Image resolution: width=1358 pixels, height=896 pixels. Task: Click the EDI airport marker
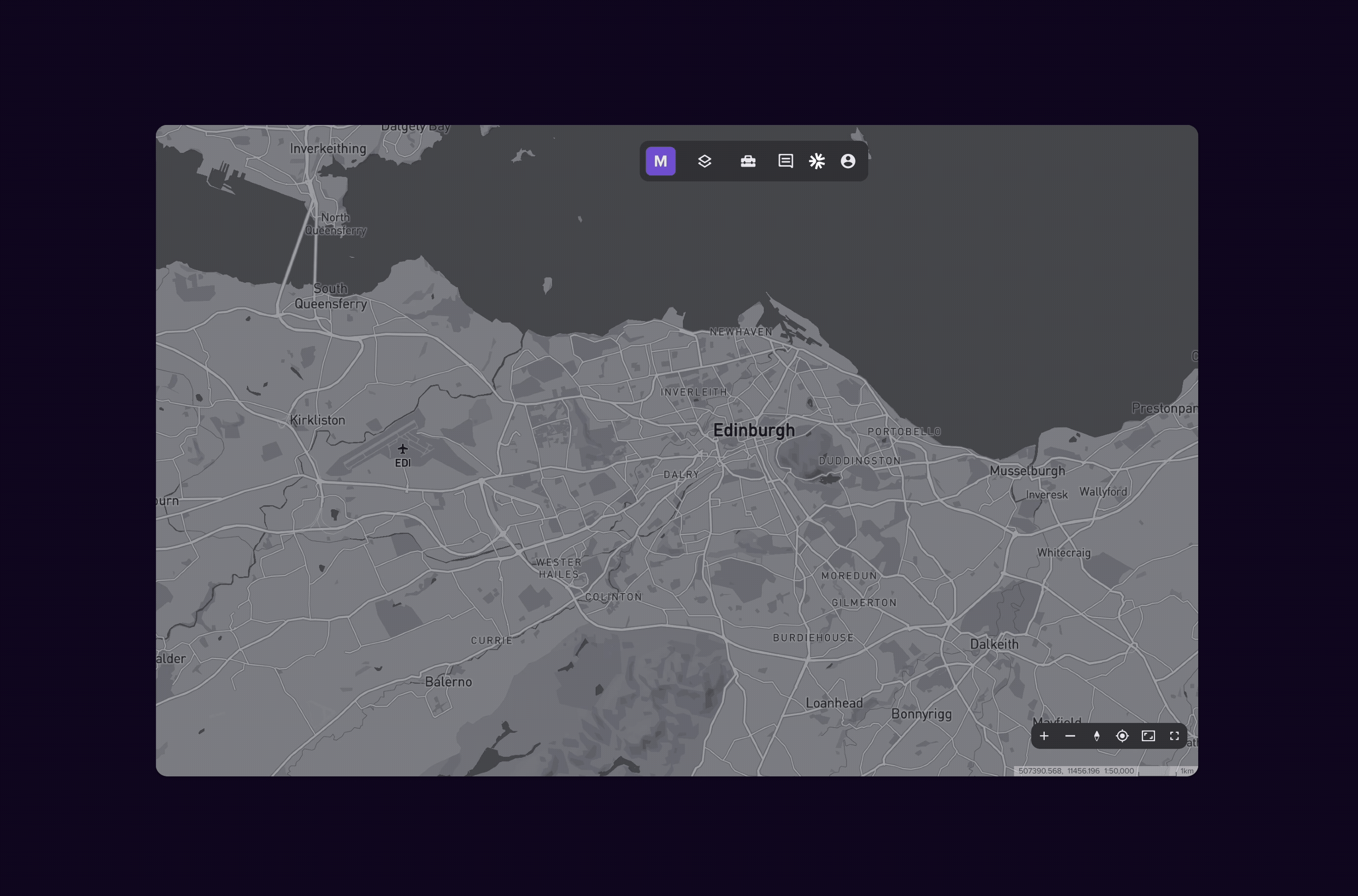[402, 449]
